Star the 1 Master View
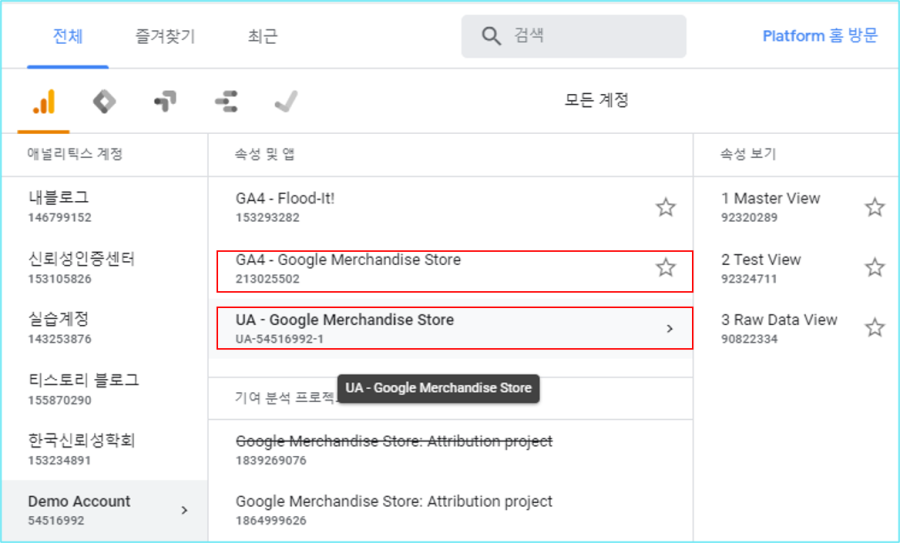900x543 pixels. (875, 207)
